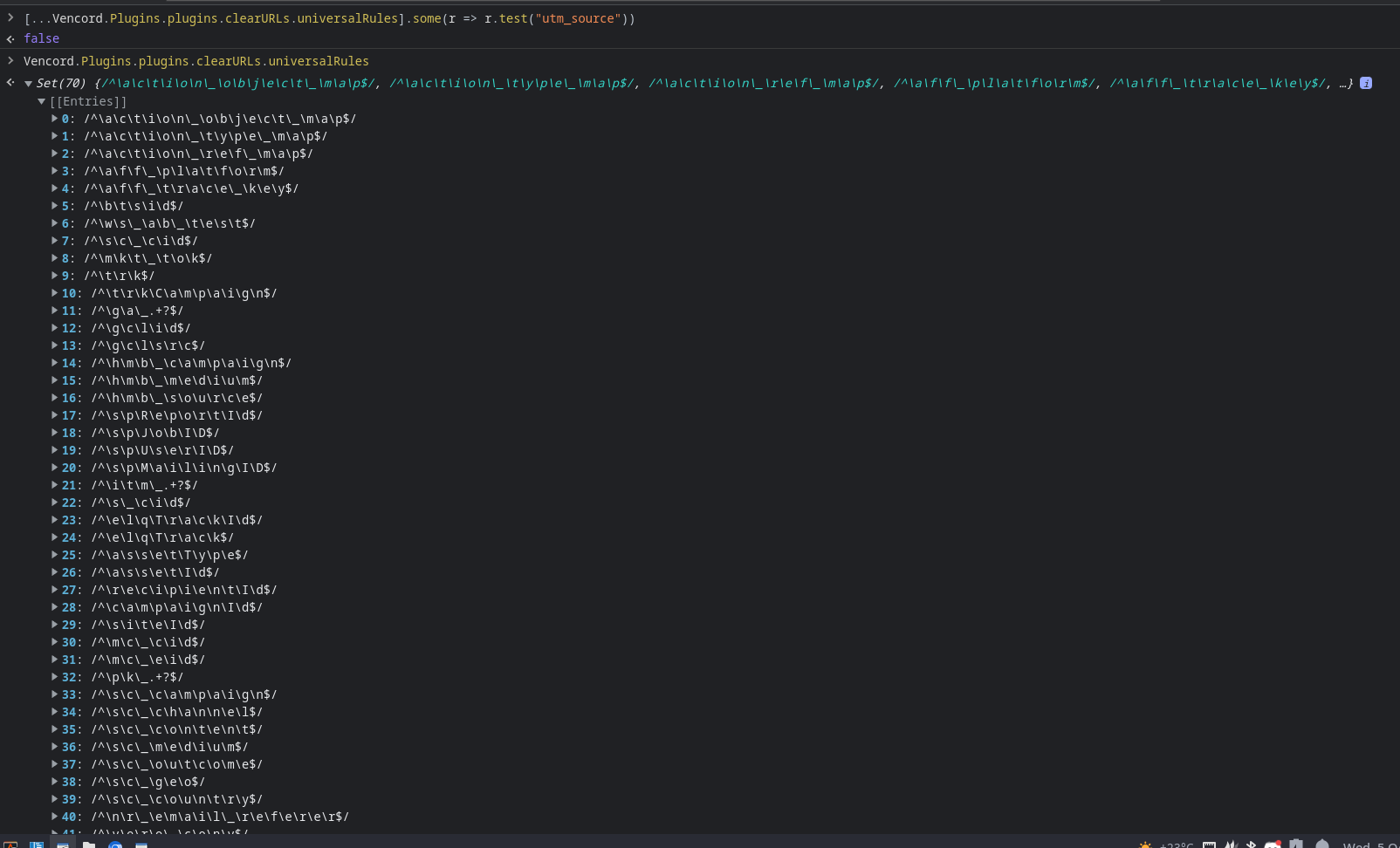This screenshot has width=1400, height=848.
Task: Expand entry 0 arrow
Action: 54,119
